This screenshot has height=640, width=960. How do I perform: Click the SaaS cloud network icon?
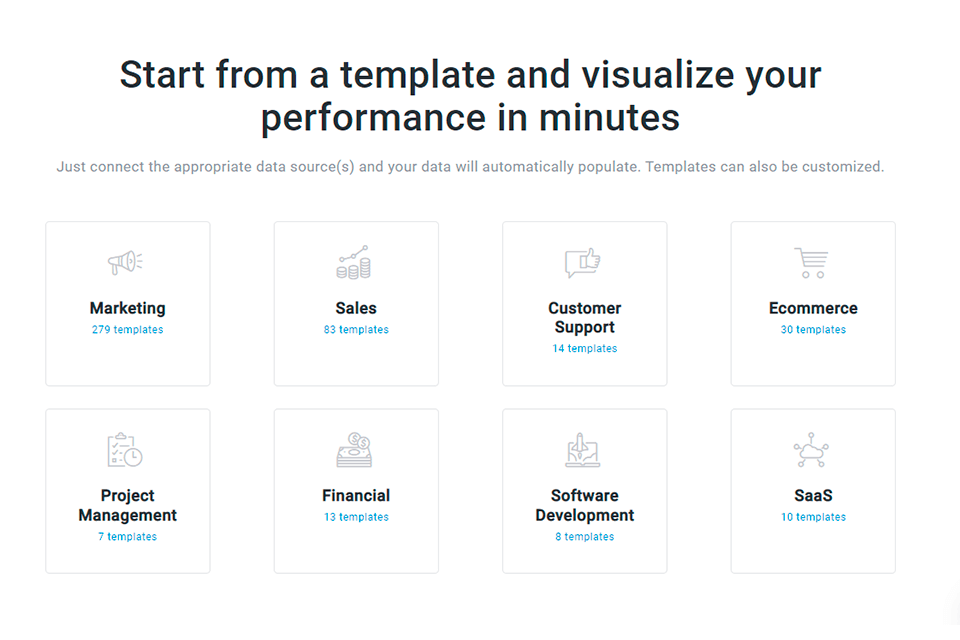click(x=811, y=450)
